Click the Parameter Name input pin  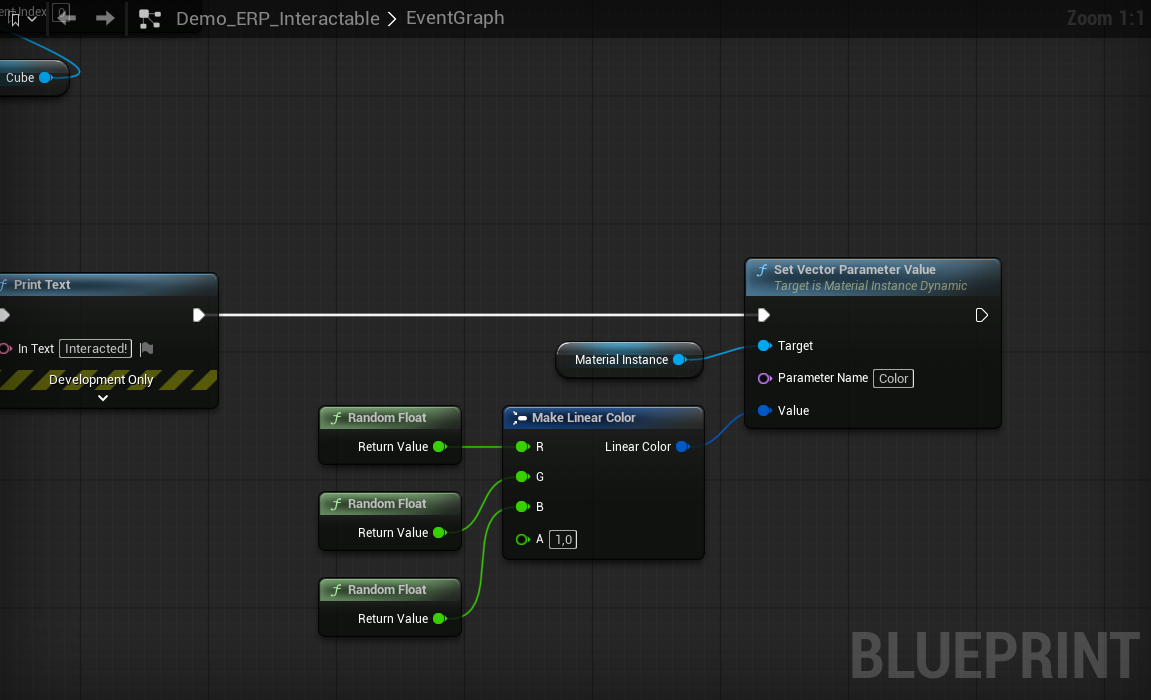pyautogui.click(x=764, y=378)
